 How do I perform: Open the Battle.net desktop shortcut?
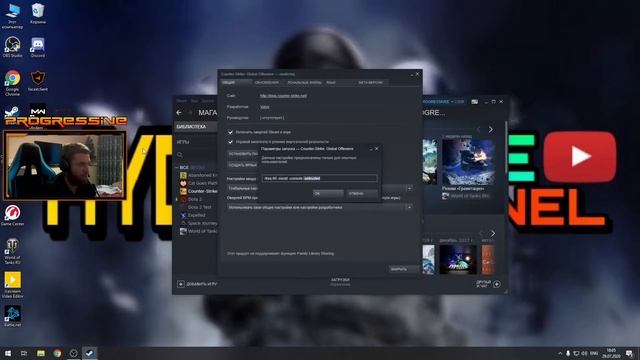[12, 316]
